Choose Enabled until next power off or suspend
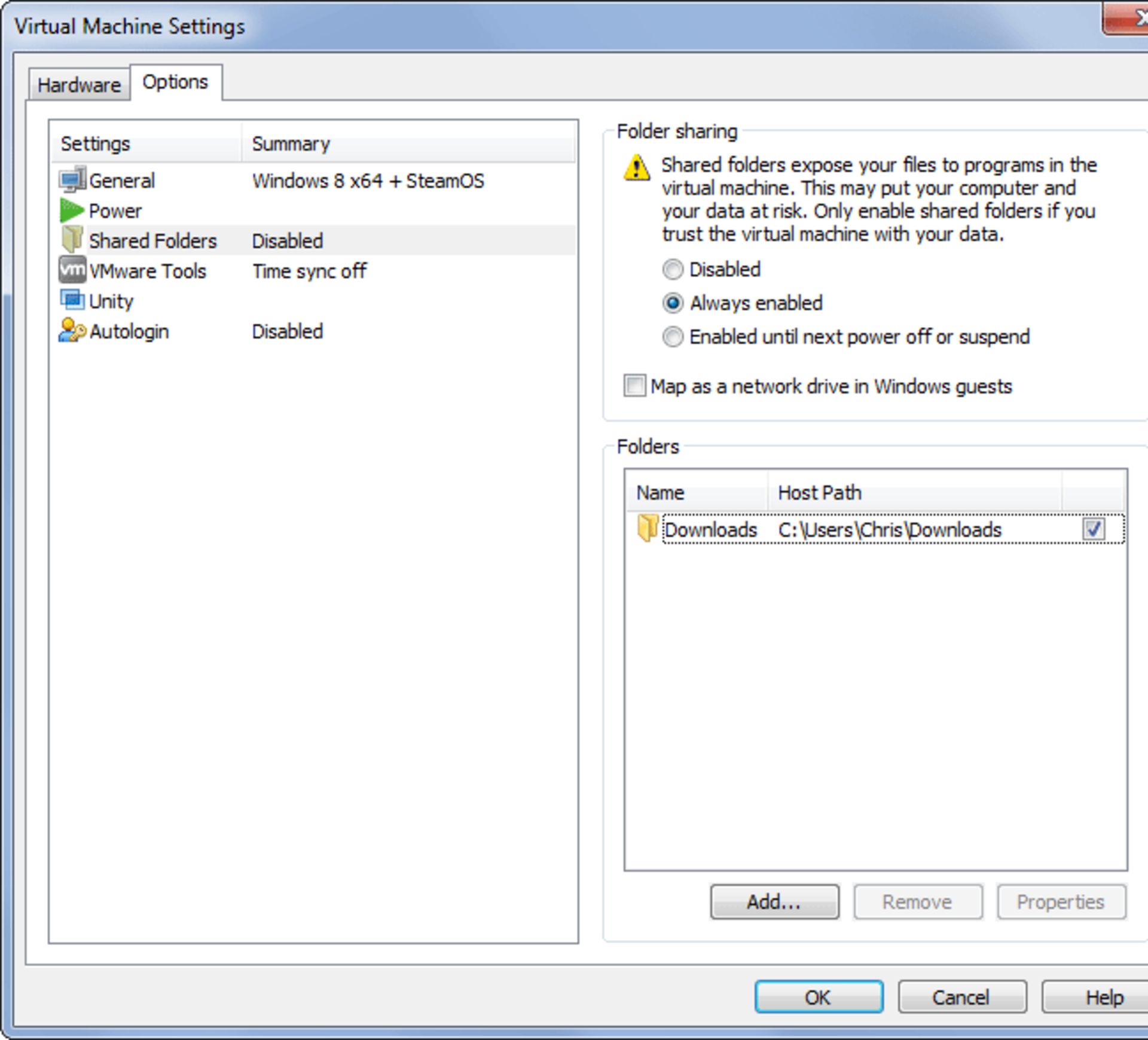The image size is (1148, 1040). pyautogui.click(x=673, y=337)
